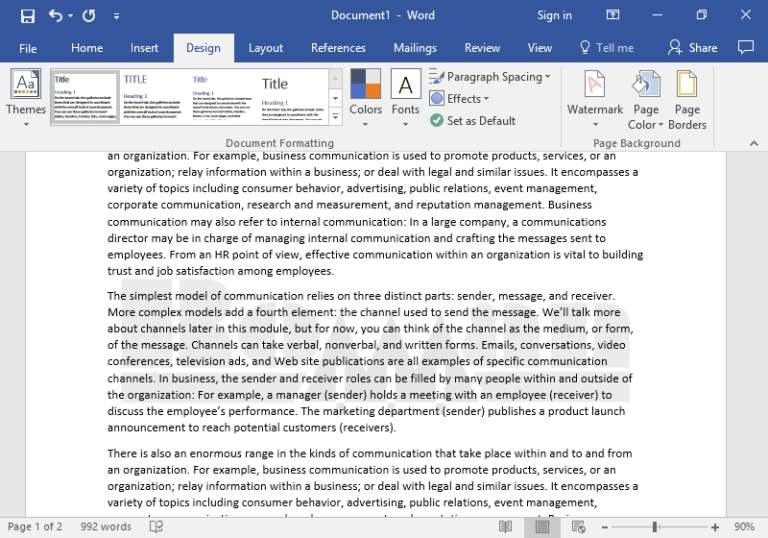Click the Repeat/Redo icon
Image resolution: width=768 pixels, height=538 pixels.
tap(89, 16)
